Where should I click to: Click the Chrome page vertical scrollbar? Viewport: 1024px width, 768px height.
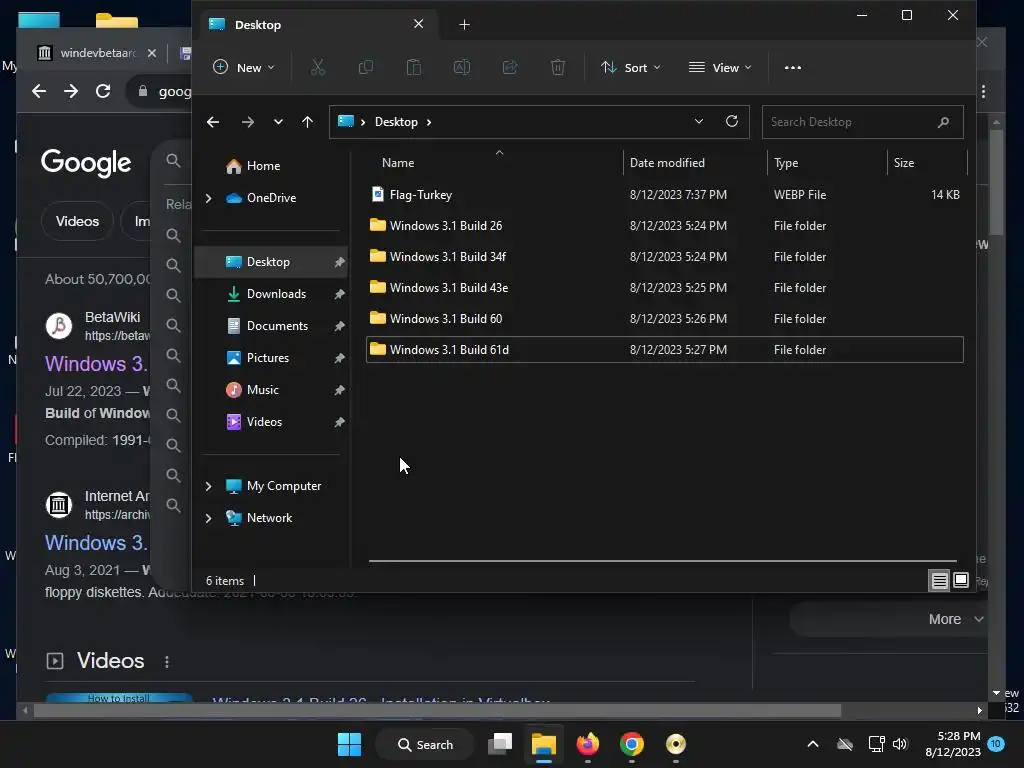pyautogui.click(x=996, y=182)
